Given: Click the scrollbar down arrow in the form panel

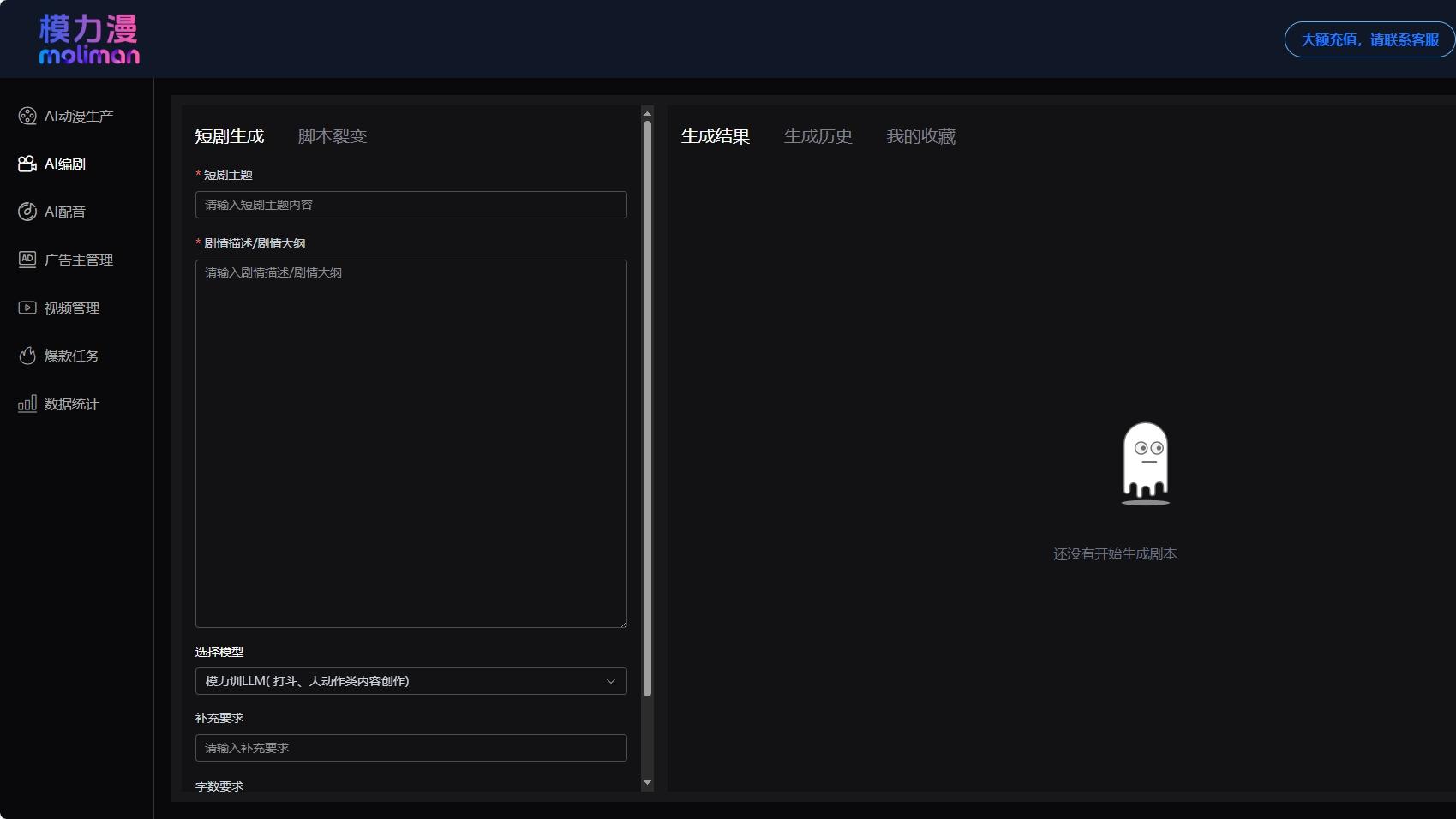Looking at the screenshot, I should [x=647, y=783].
